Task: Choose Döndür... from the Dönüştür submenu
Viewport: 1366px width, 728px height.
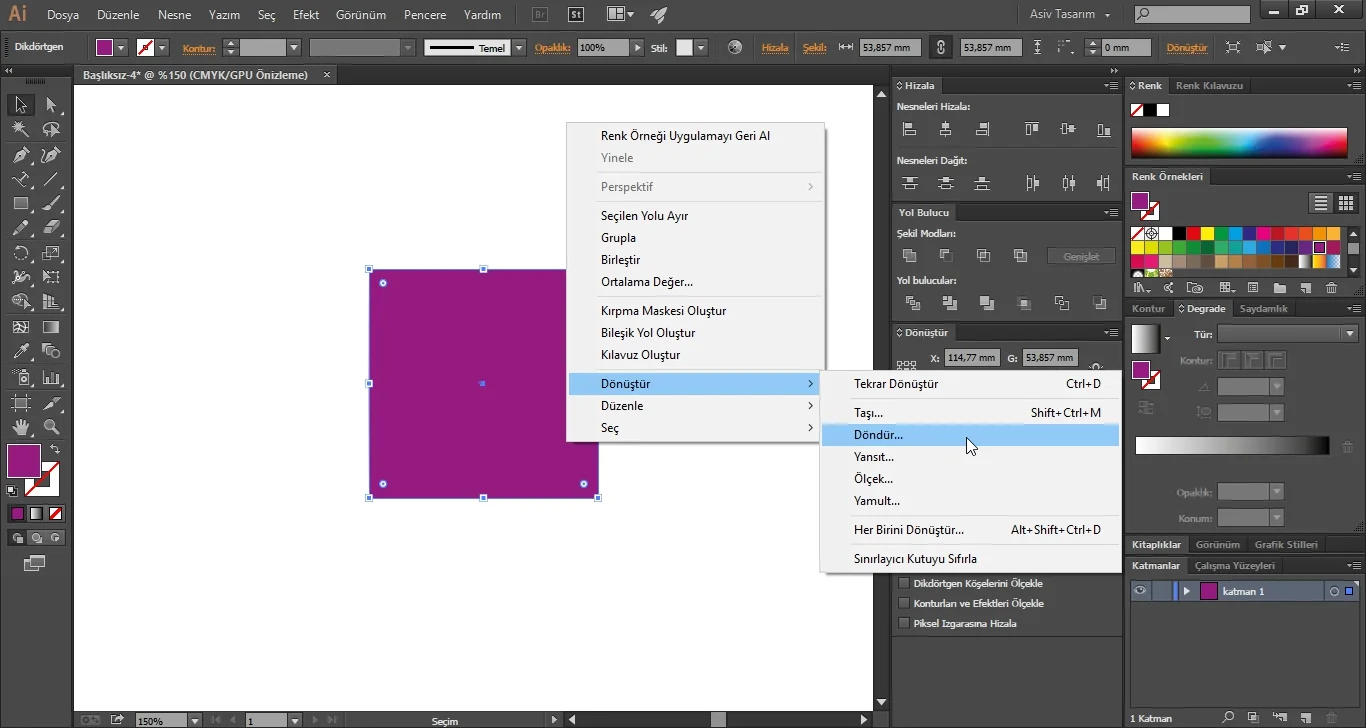Action: tap(970, 435)
